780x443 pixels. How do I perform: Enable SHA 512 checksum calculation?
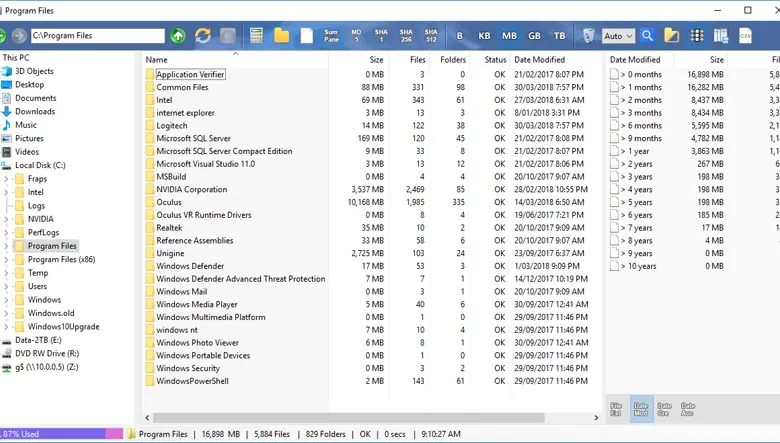[431, 35]
